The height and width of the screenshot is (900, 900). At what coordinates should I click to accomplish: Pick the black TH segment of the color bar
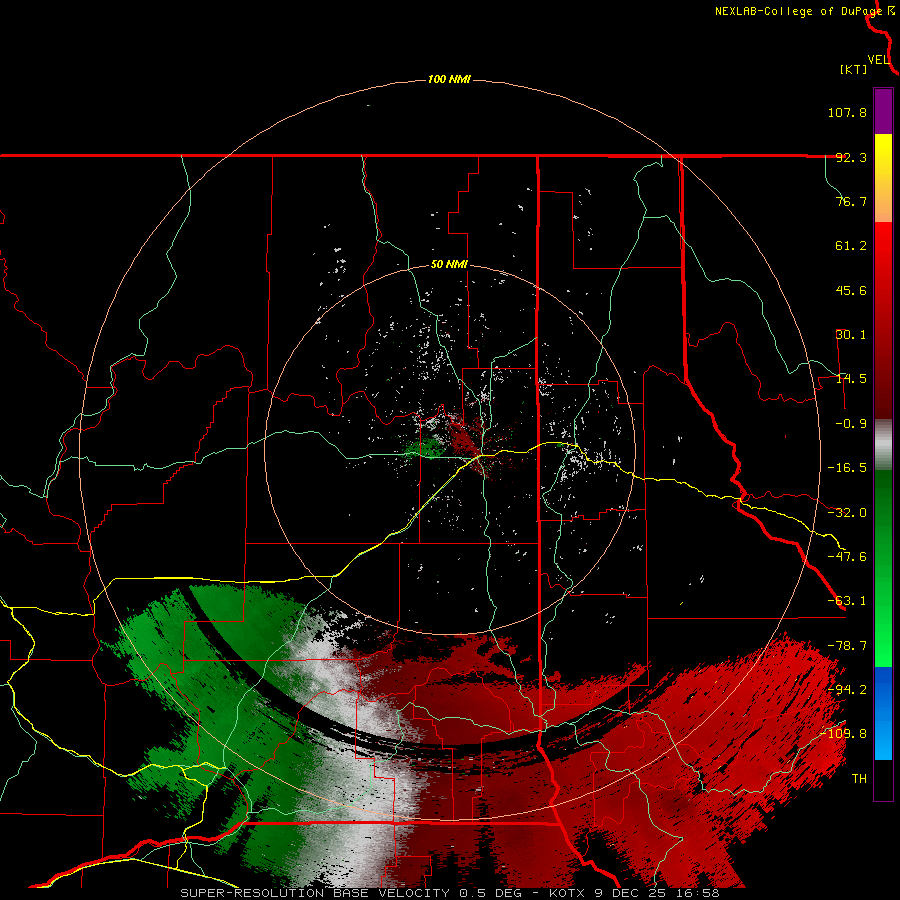(x=883, y=779)
